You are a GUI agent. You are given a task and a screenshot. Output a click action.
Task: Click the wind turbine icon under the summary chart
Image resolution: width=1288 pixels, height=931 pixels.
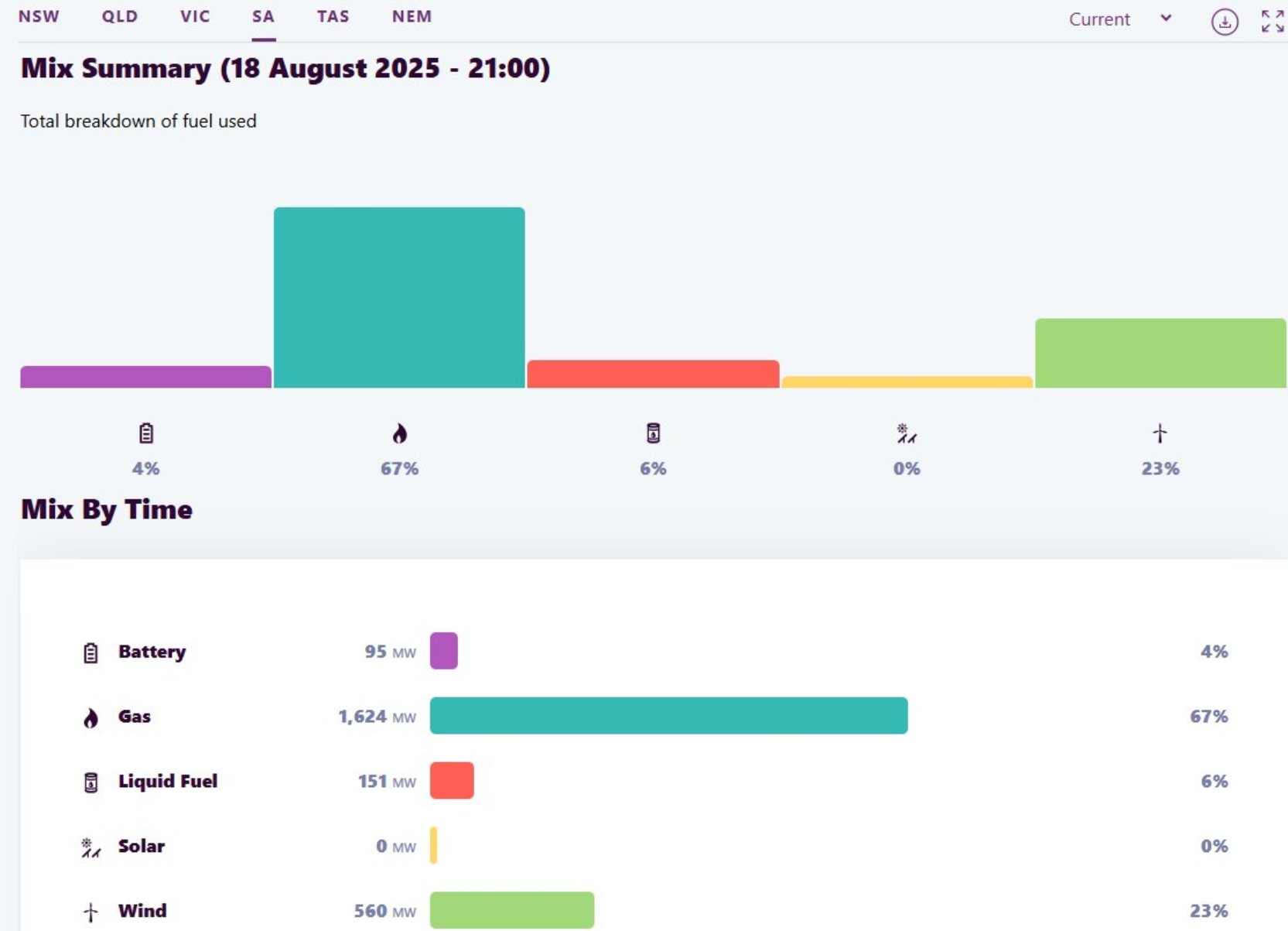[x=1160, y=433]
